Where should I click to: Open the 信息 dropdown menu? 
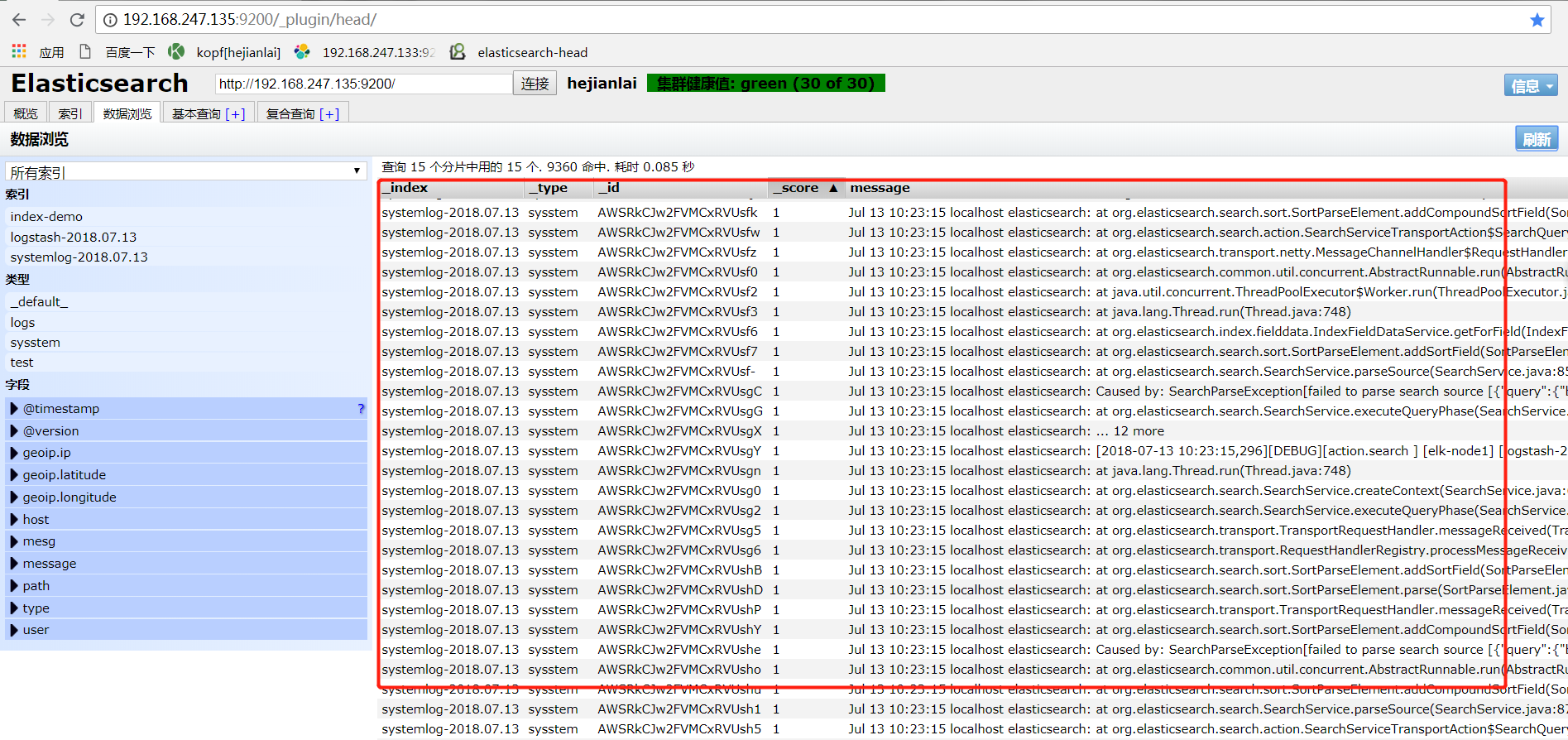click(1530, 85)
